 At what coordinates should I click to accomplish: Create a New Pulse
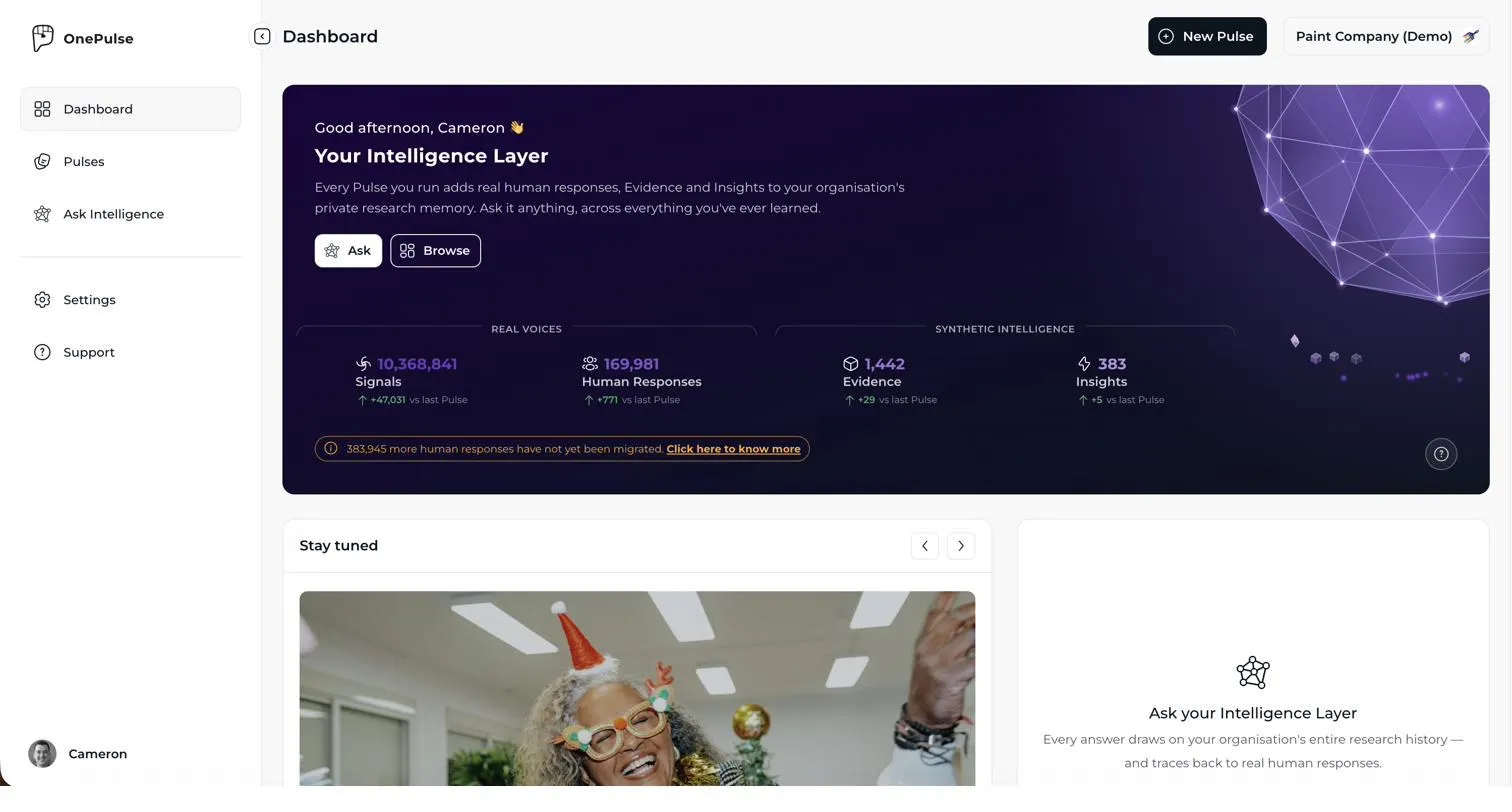tap(1207, 37)
